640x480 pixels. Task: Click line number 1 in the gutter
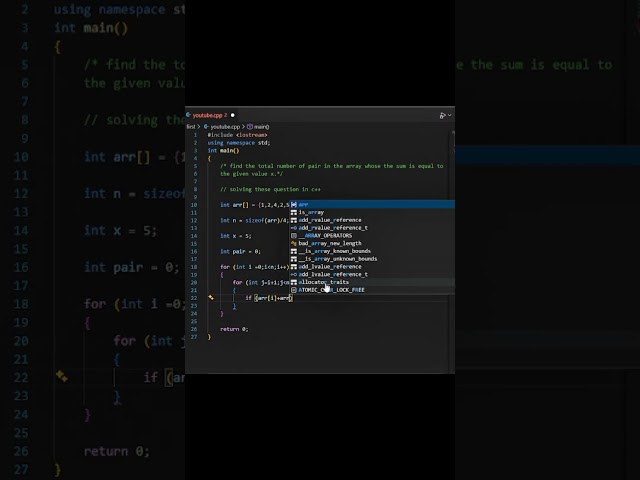(x=196, y=135)
